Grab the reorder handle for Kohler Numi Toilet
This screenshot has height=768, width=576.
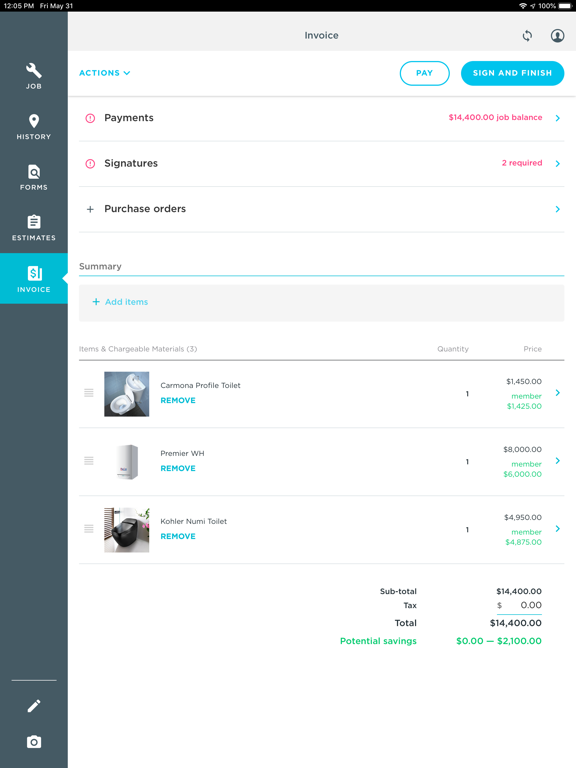pyautogui.click(x=89, y=528)
